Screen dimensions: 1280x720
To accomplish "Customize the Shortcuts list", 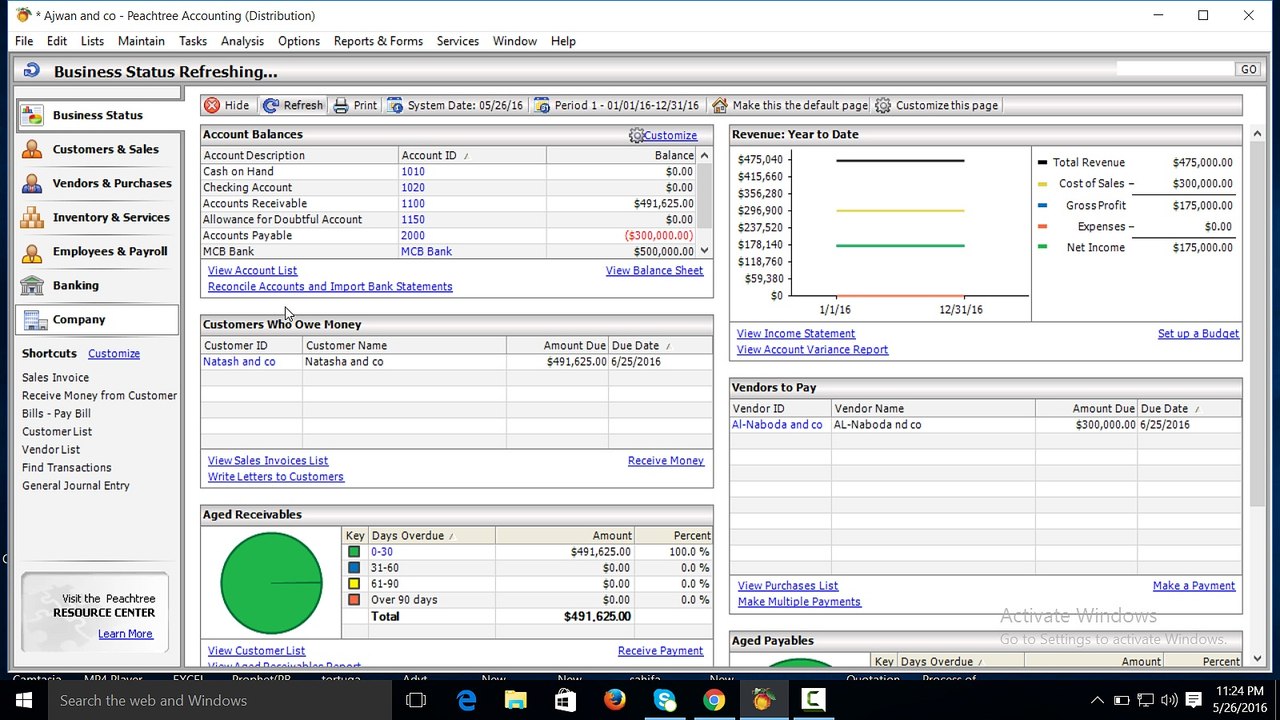I will 114,354.
